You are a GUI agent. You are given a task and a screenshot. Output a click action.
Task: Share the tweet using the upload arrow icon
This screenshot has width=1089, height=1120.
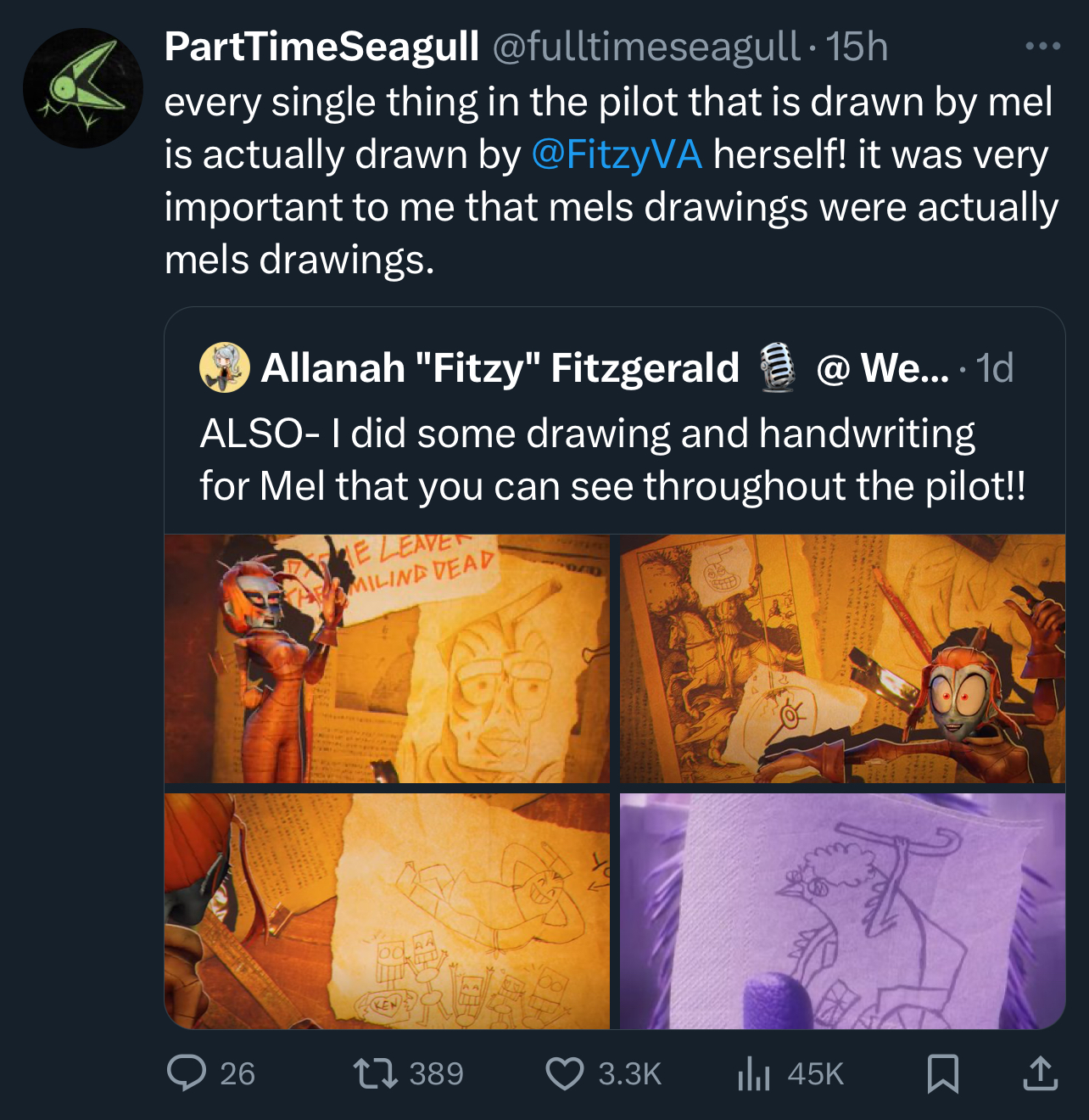(x=1040, y=1072)
